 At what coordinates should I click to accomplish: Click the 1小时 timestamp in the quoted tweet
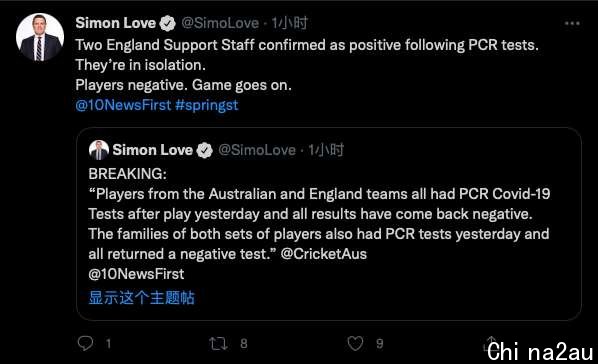click(326, 150)
